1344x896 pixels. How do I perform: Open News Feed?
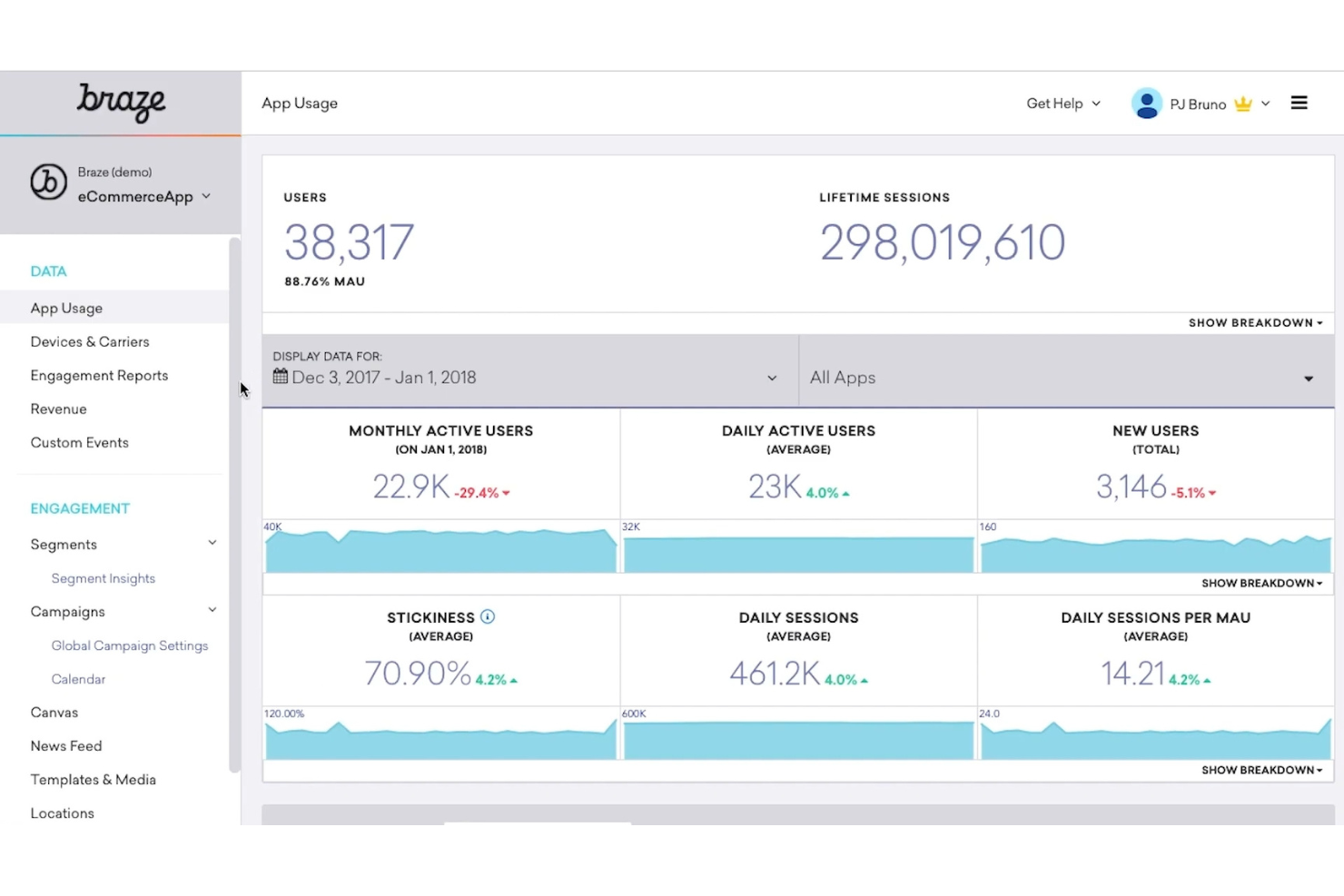pos(66,746)
